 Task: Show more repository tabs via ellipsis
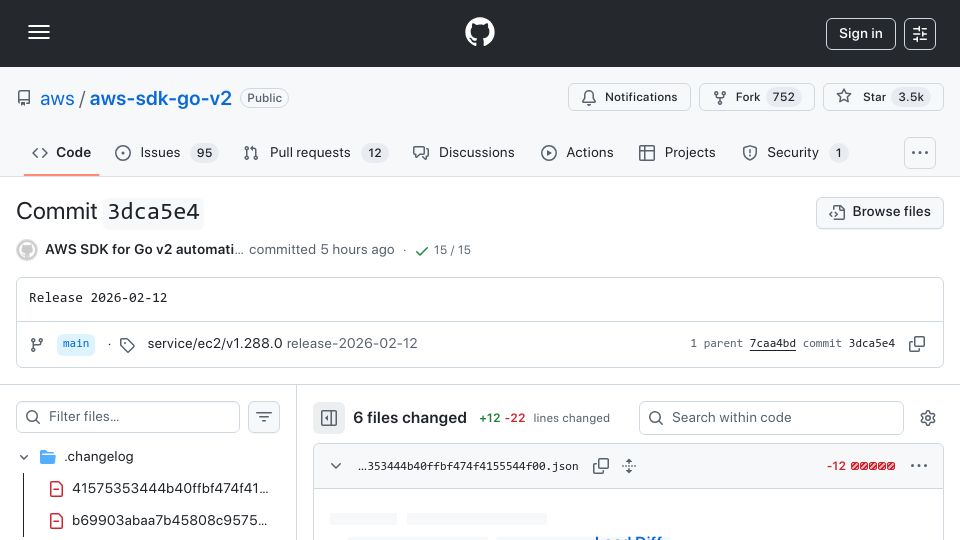(920, 153)
